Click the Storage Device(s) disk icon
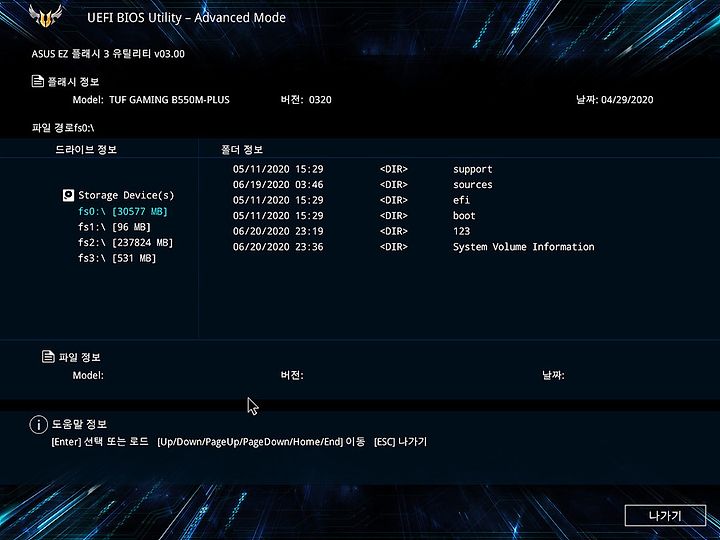The image size is (720, 540). click(68, 195)
